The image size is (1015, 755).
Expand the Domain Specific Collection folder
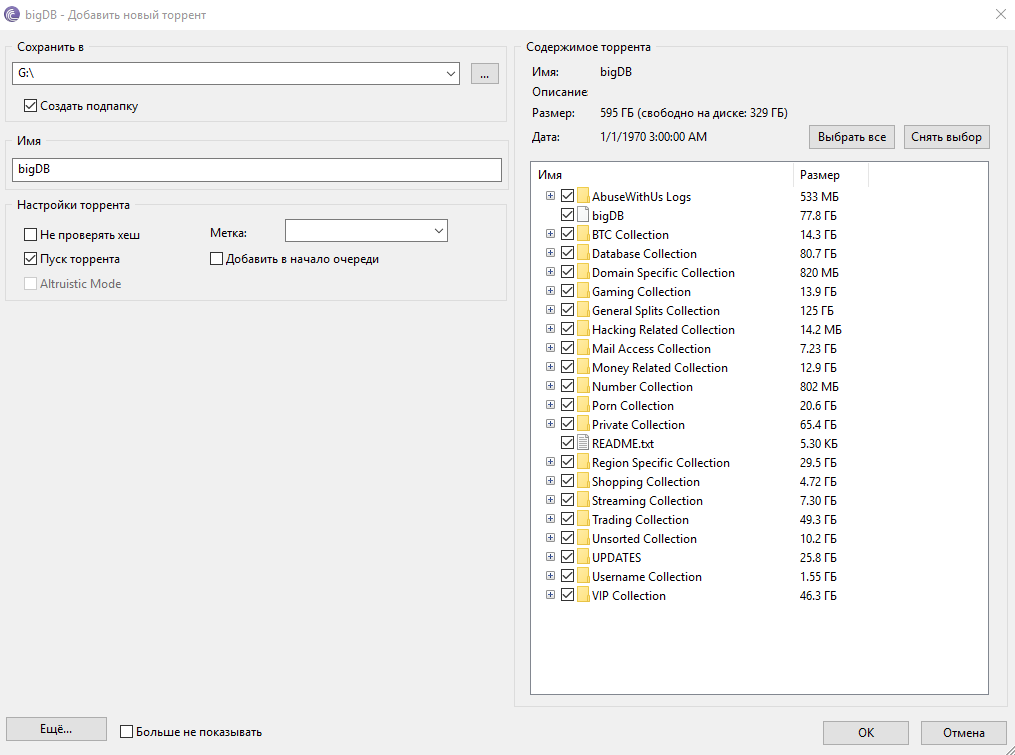(550, 272)
